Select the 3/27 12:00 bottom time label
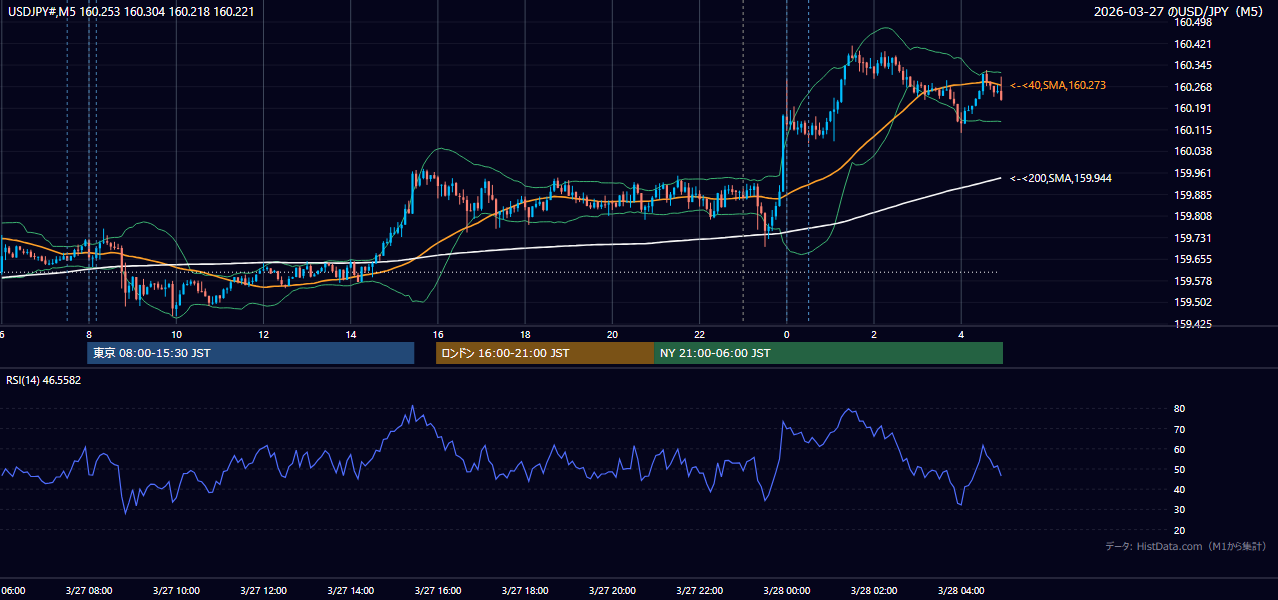The image size is (1278, 600). [x=263, y=590]
